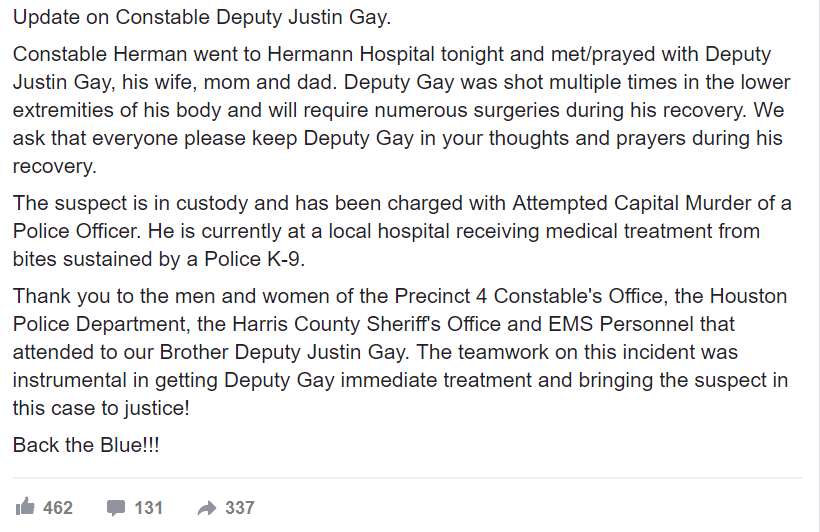Click the words 'EMS Personnel'
This screenshot has height=532, width=820.
pyautogui.click(x=621, y=324)
